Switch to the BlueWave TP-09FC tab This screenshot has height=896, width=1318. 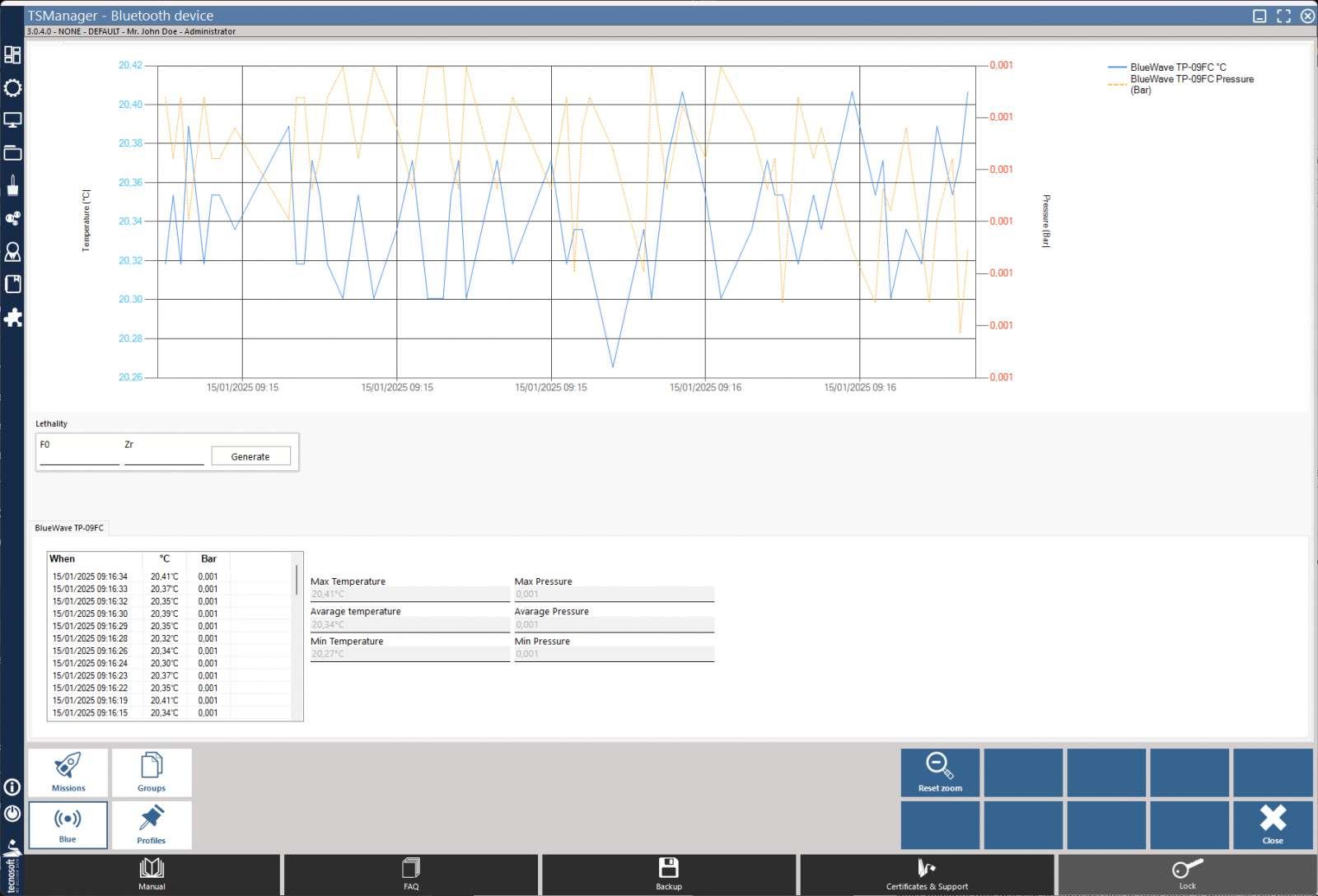tap(68, 530)
